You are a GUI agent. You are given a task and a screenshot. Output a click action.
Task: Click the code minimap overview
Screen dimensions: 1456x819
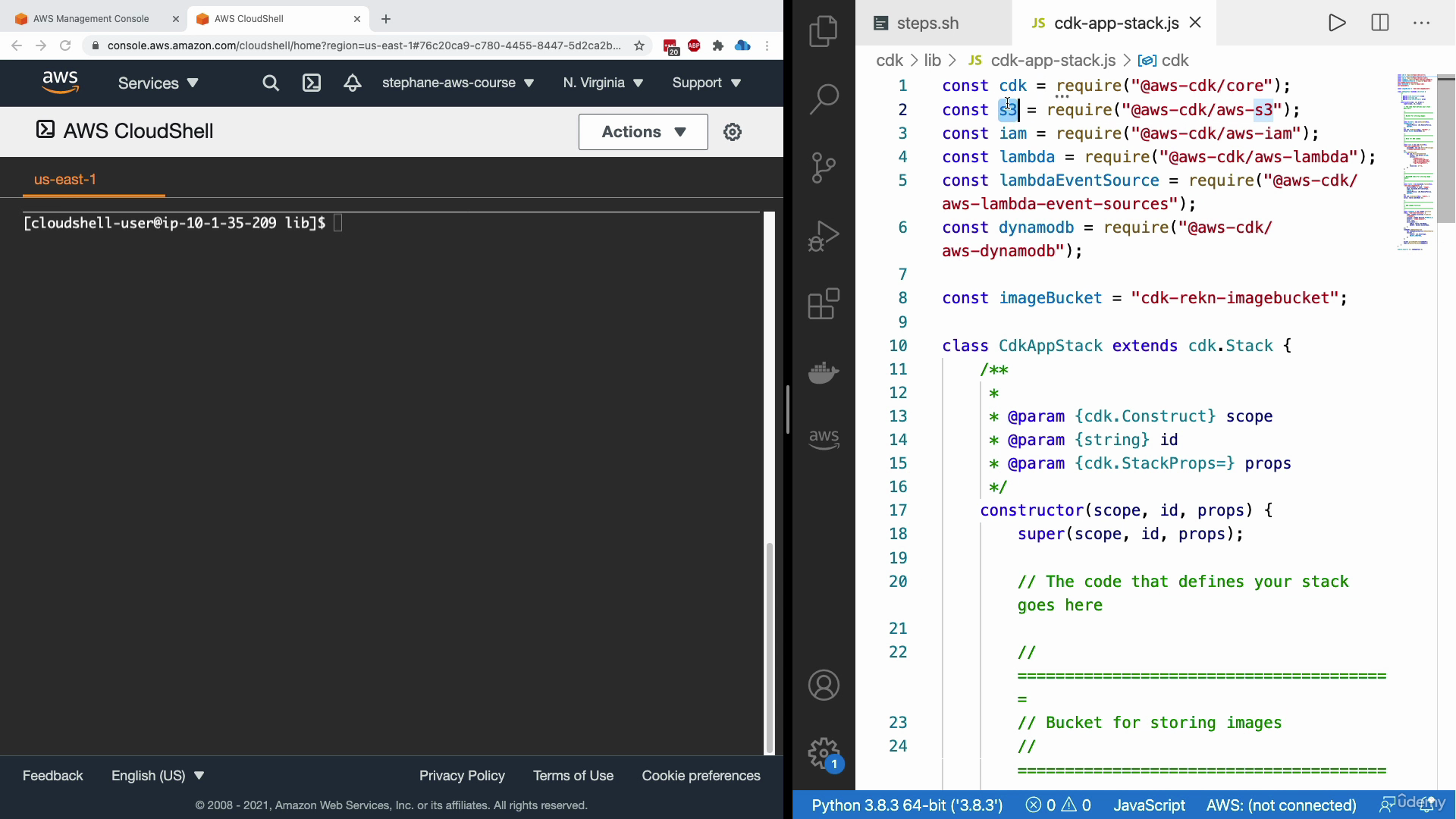pos(1415,162)
